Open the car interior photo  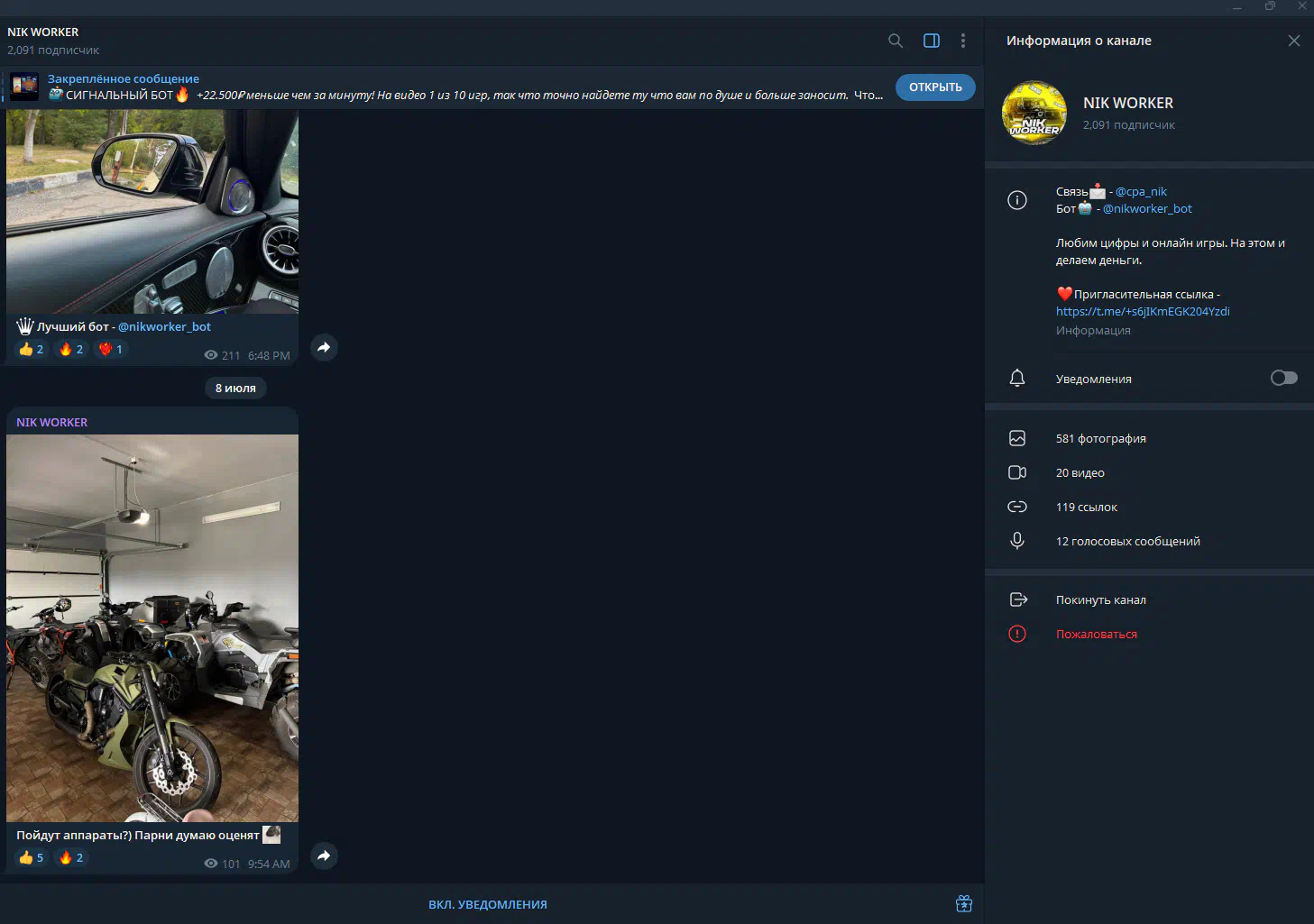coord(152,211)
